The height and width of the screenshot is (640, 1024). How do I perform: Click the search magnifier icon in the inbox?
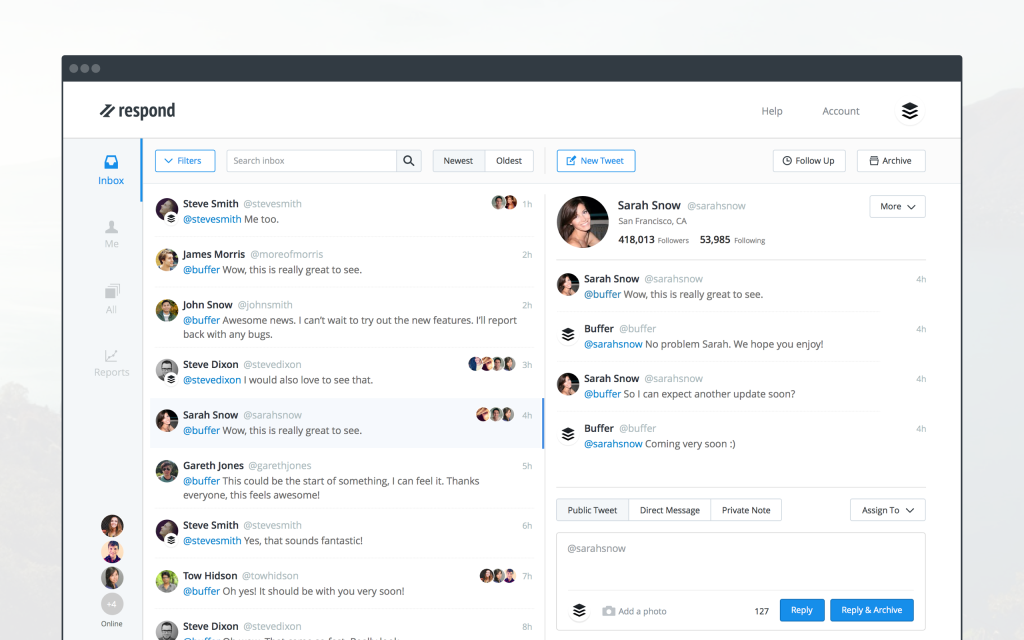[408, 160]
